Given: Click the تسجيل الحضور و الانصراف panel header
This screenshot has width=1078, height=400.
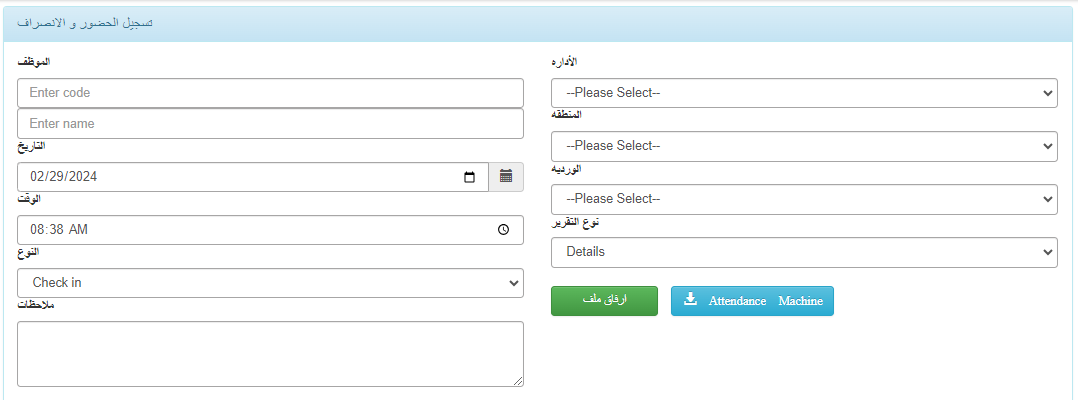Looking at the screenshot, I should tap(539, 24).
